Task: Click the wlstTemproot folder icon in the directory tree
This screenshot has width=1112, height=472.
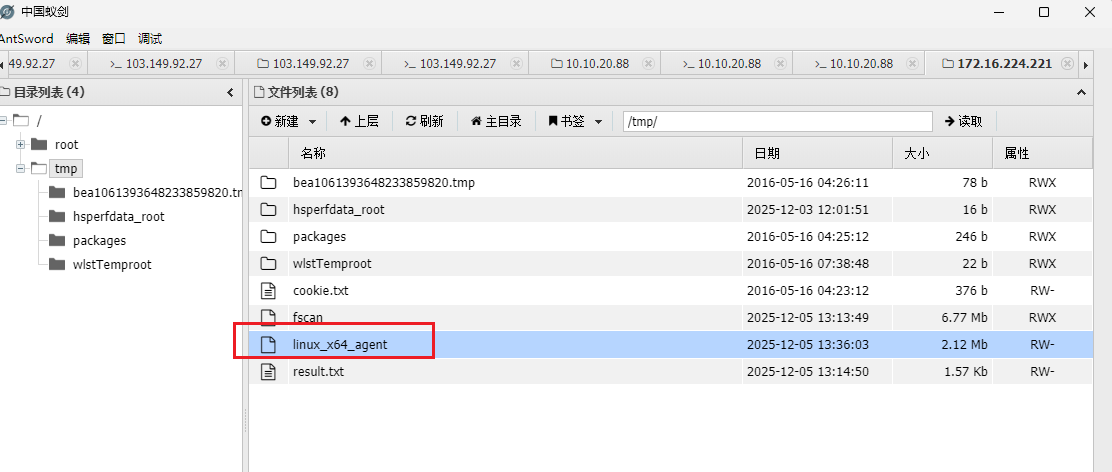Action: point(56,265)
